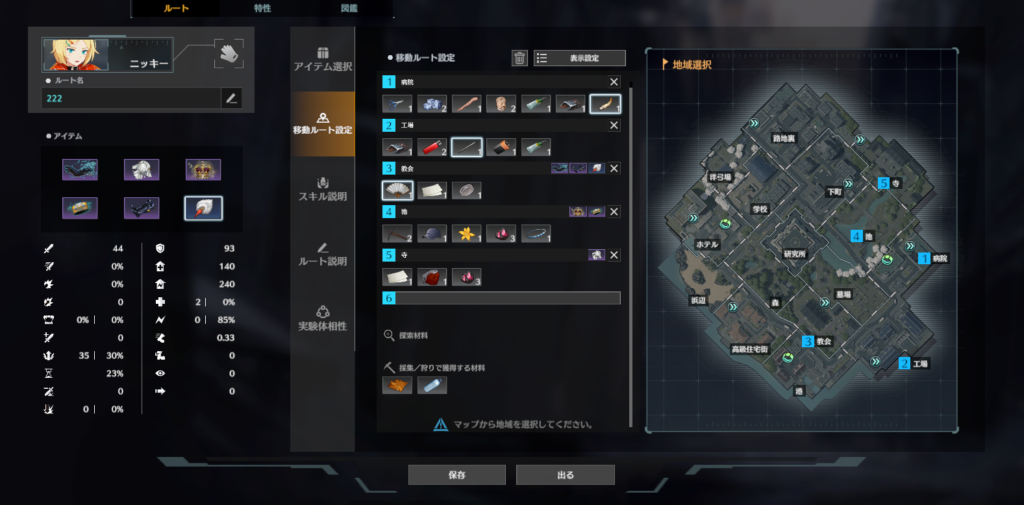The height and width of the screenshot is (505, 1024).
Task: Select the crown item in the item grid
Action: pos(203,170)
